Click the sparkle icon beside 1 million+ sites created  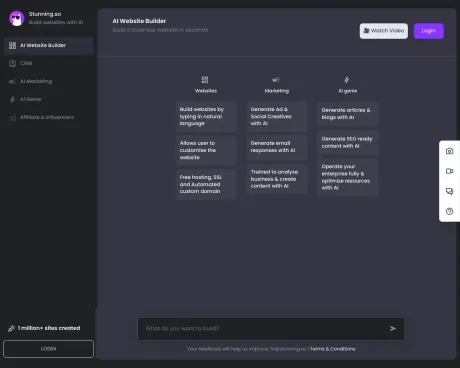pos(11,328)
